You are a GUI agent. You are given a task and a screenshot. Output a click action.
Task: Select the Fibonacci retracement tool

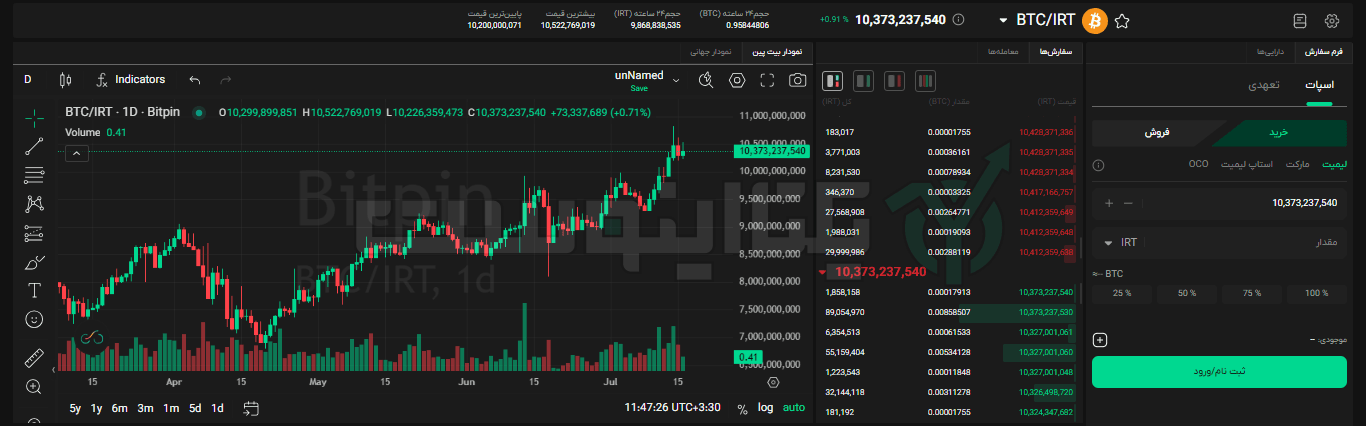click(34, 175)
